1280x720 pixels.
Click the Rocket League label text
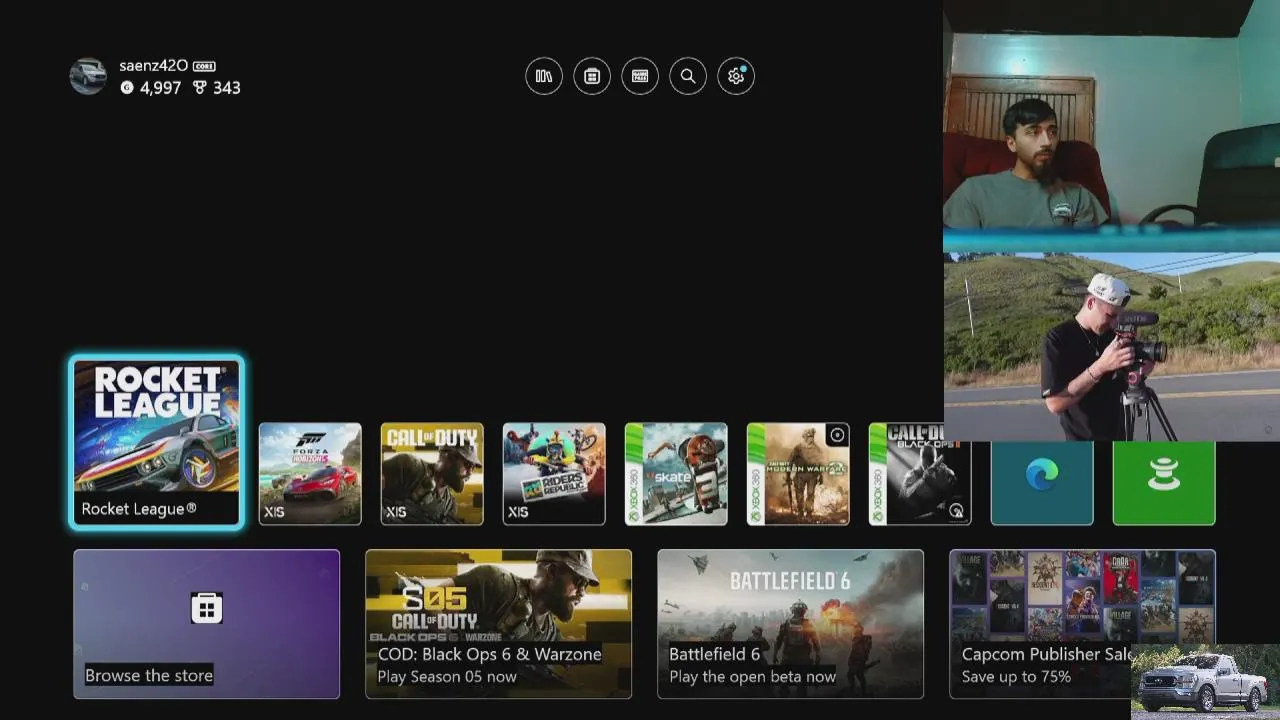coord(139,509)
